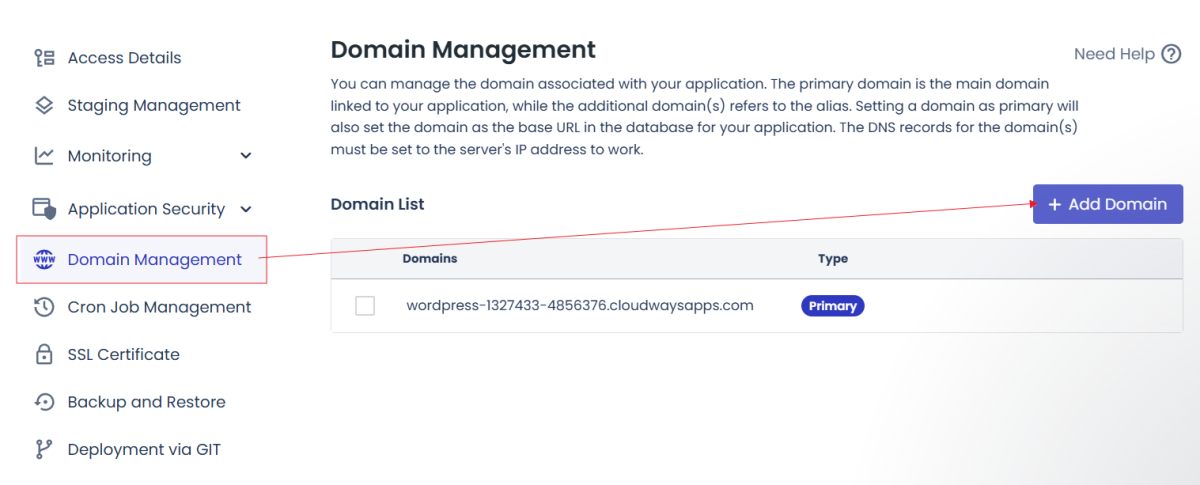
Task: Click the Backup and Restore icon
Action: tap(44, 402)
